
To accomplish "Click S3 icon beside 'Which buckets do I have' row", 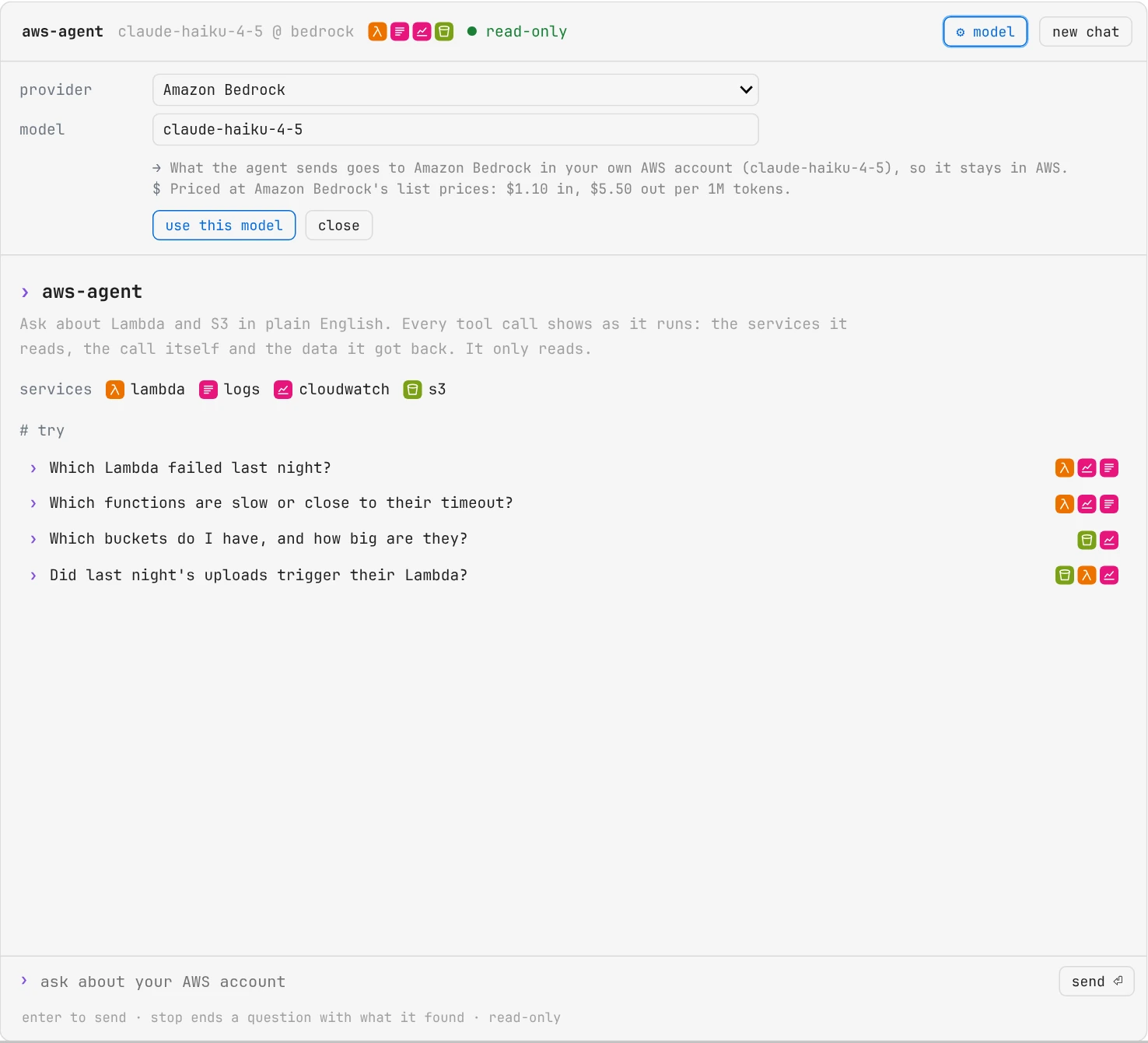I will click(1087, 540).
